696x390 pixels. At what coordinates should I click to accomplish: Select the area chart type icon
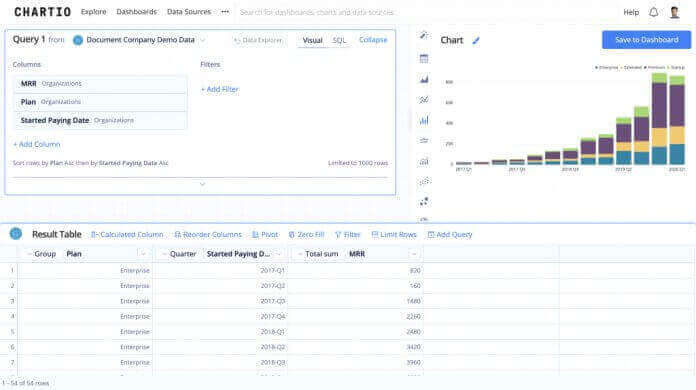pyautogui.click(x=424, y=79)
